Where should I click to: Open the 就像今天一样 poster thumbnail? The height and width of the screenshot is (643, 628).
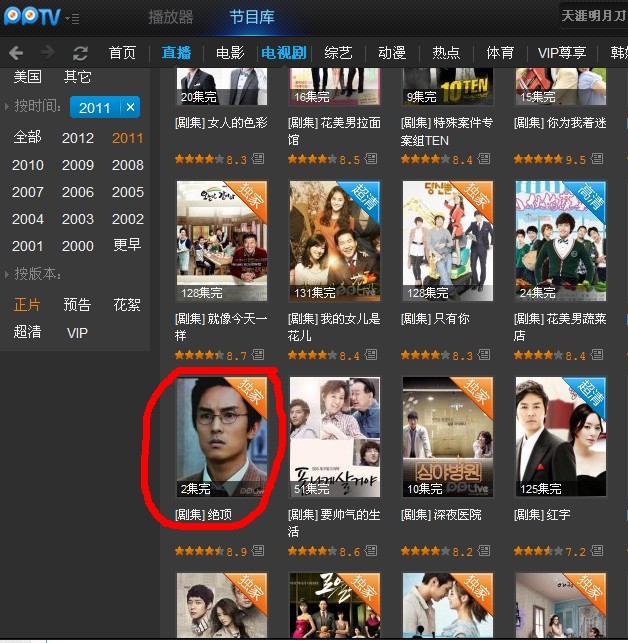click(222, 241)
